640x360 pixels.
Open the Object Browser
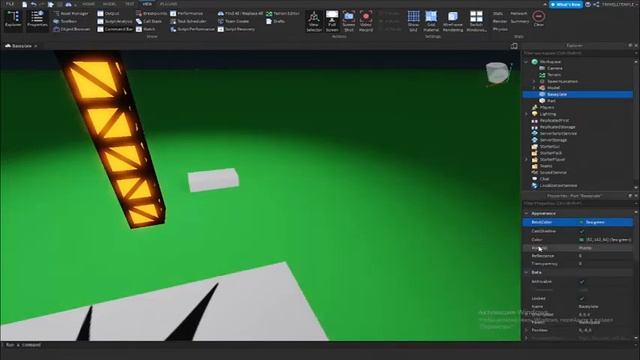click(72, 29)
